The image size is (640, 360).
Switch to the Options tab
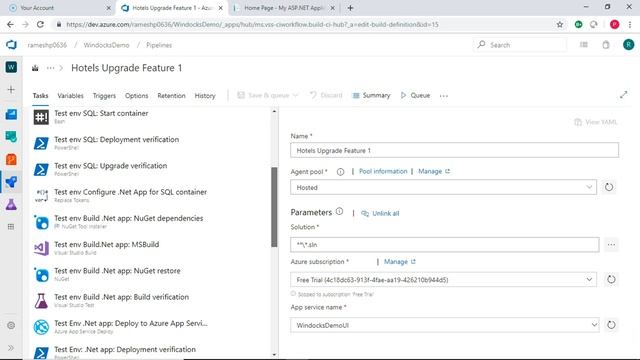pos(136,96)
